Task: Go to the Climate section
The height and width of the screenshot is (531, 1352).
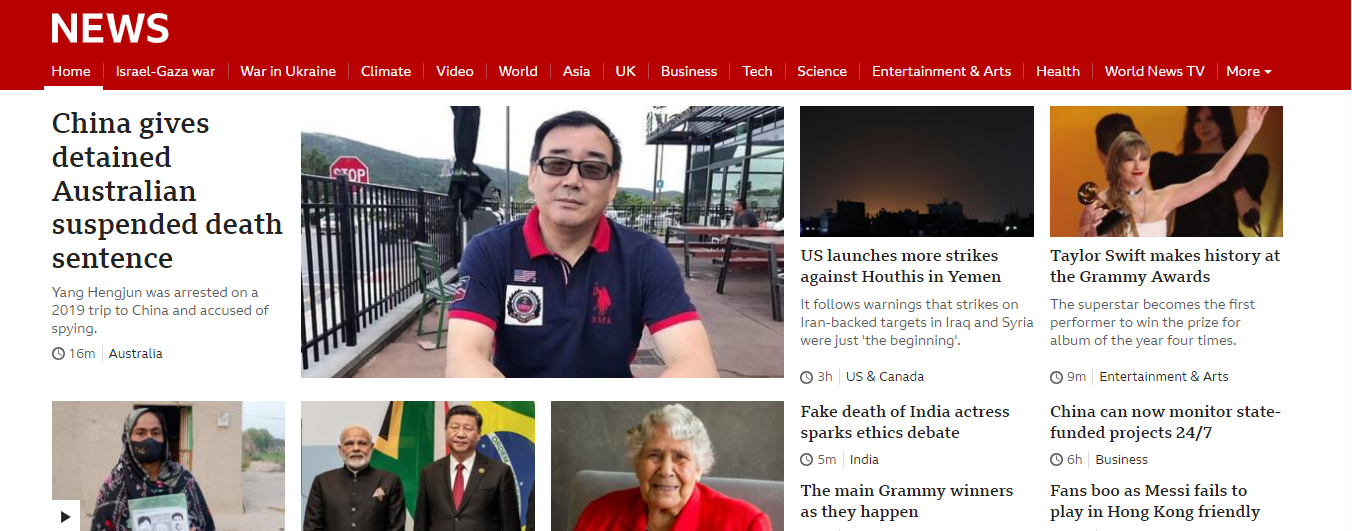Action: (x=386, y=71)
